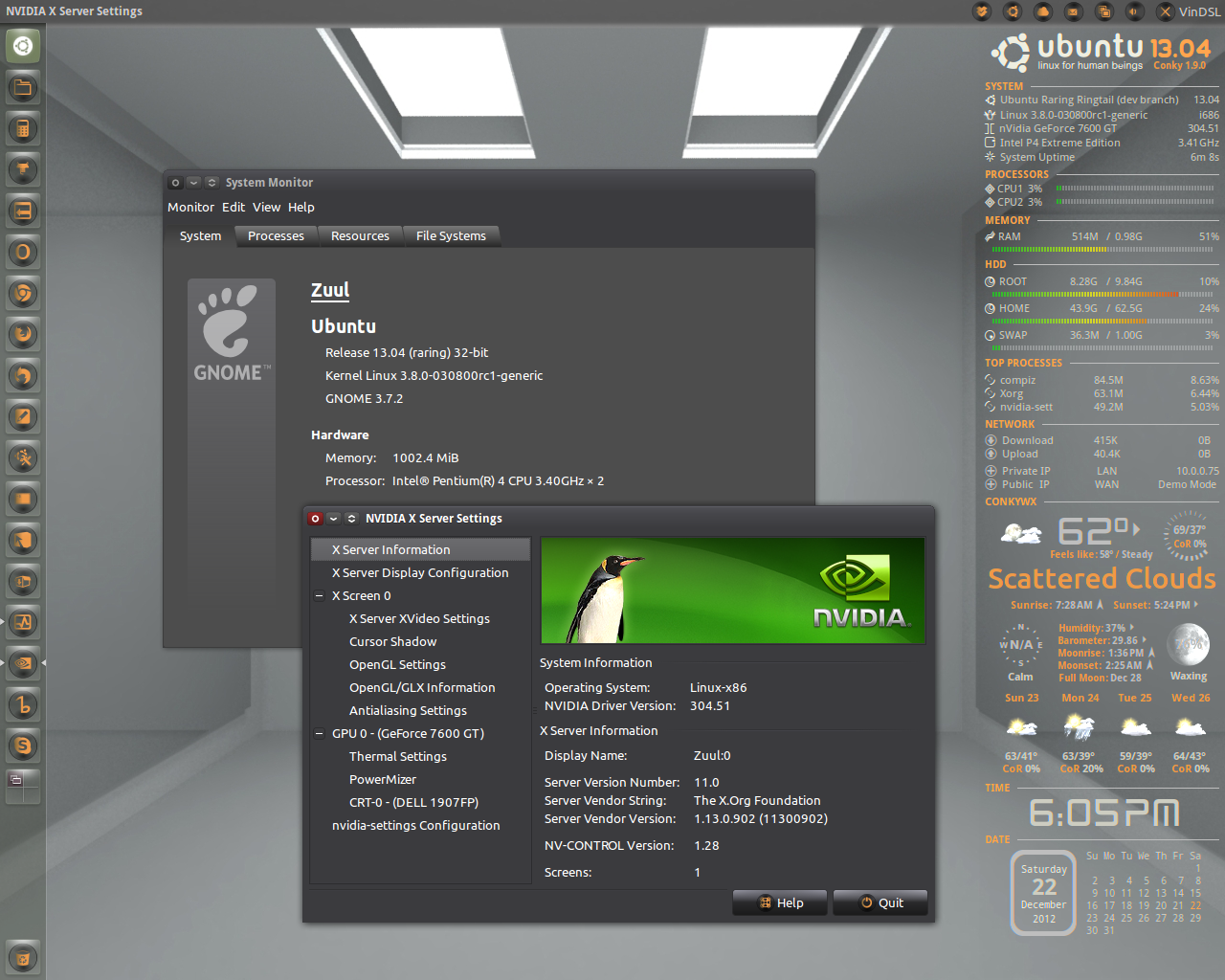
Task: Open the mail envelope indicator
Action: coord(1073,11)
